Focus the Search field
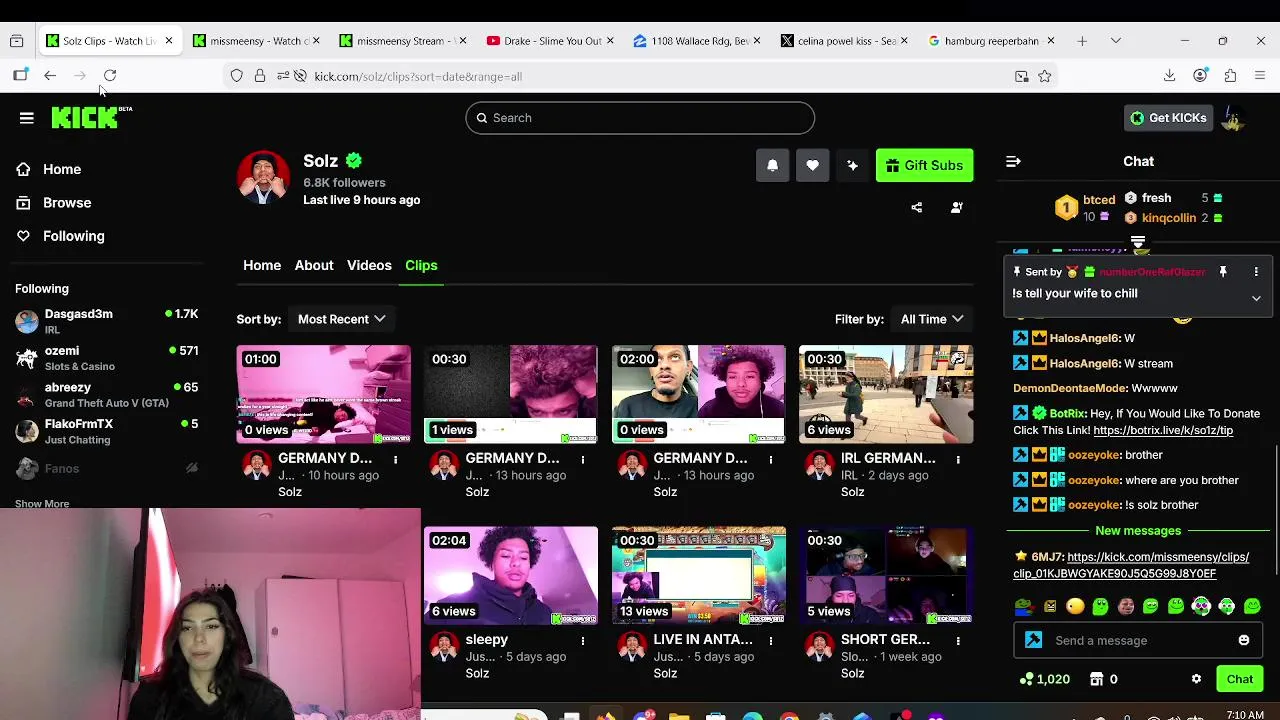The height and width of the screenshot is (720, 1280). tap(640, 118)
